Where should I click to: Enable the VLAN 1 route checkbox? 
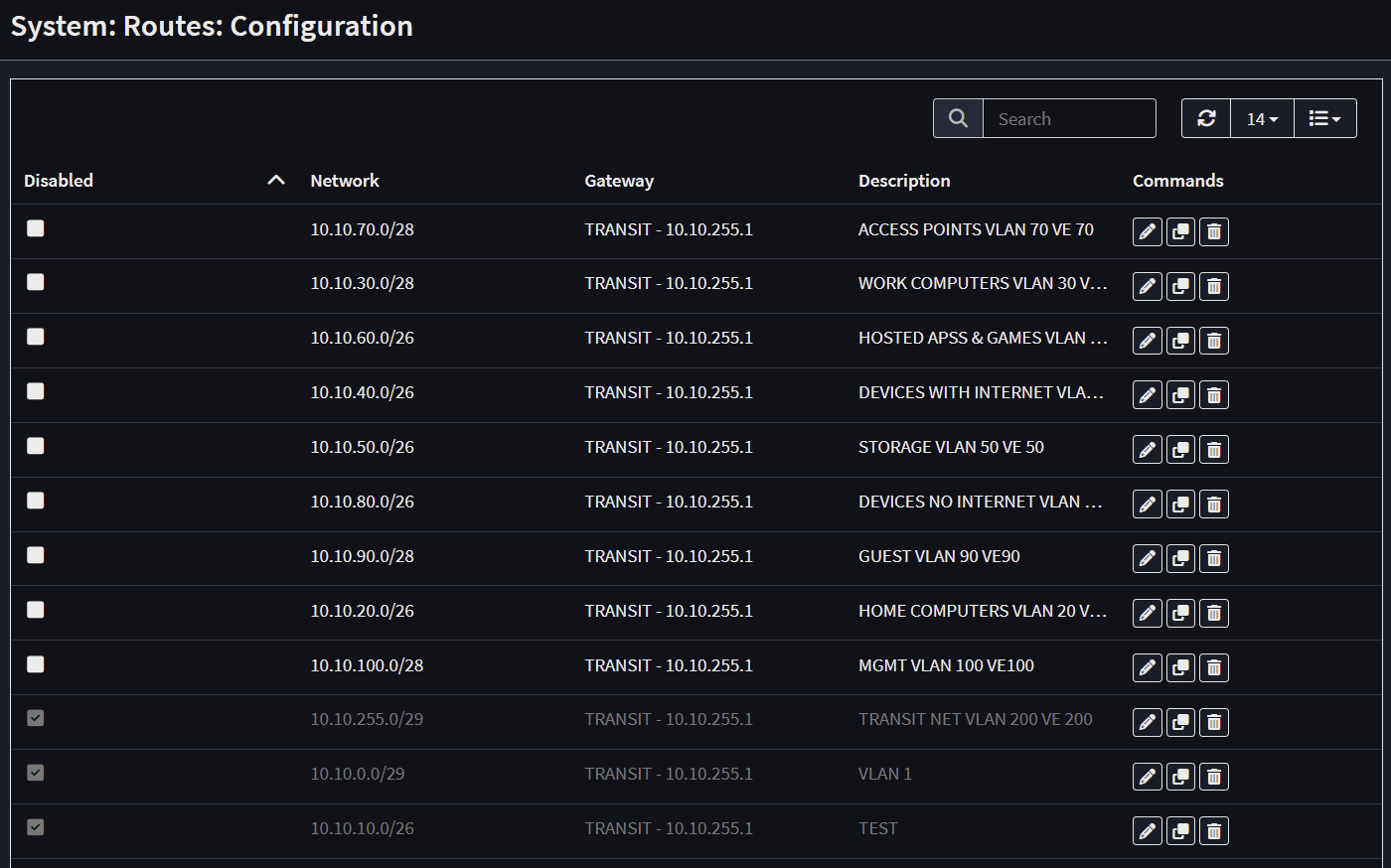pos(36,773)
